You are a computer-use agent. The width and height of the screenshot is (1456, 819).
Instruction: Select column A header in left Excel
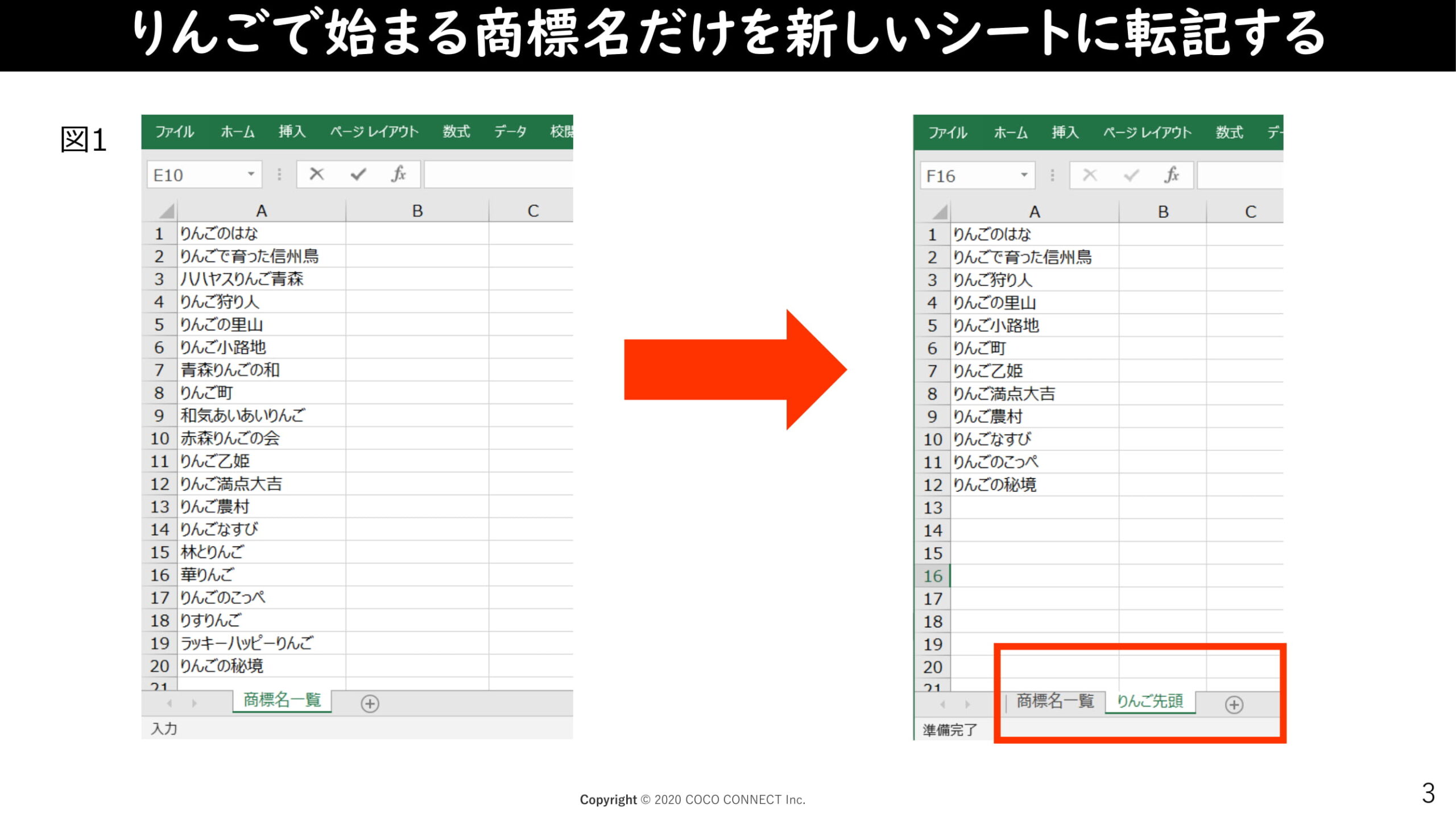tap(262, 211)
